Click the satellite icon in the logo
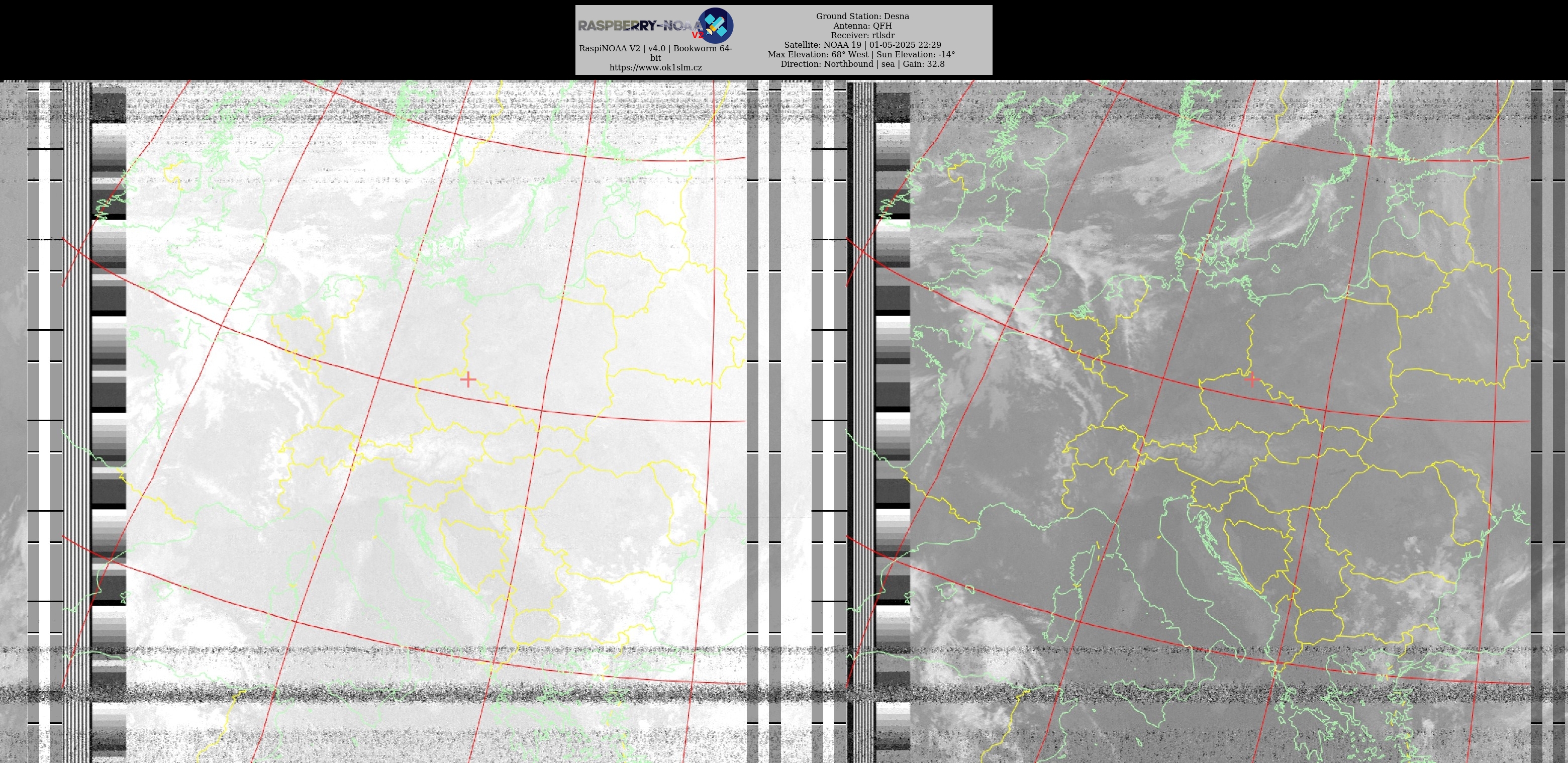Viewport: 1568px width, 763px height. (715, 26)
